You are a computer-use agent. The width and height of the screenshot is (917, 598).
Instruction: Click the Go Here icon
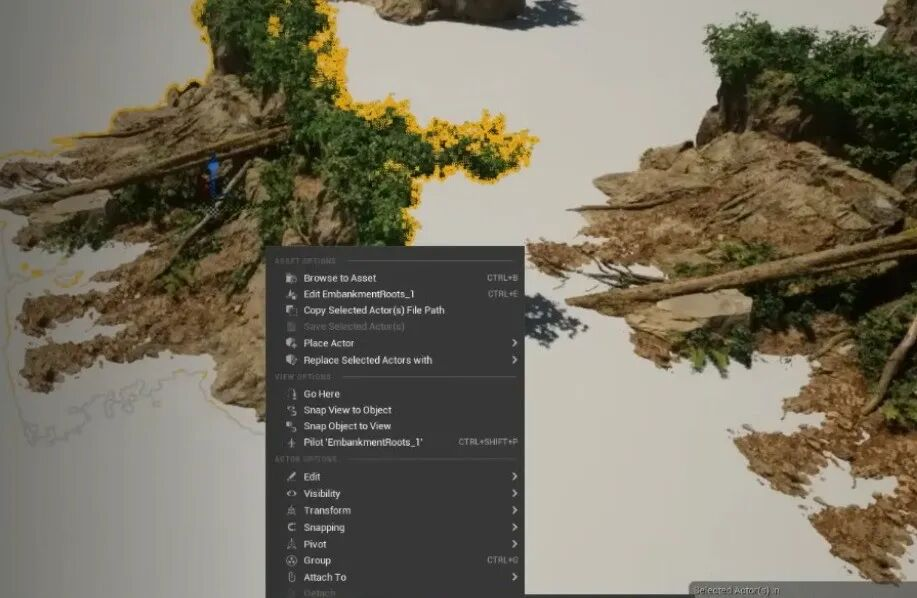[291, 394]
